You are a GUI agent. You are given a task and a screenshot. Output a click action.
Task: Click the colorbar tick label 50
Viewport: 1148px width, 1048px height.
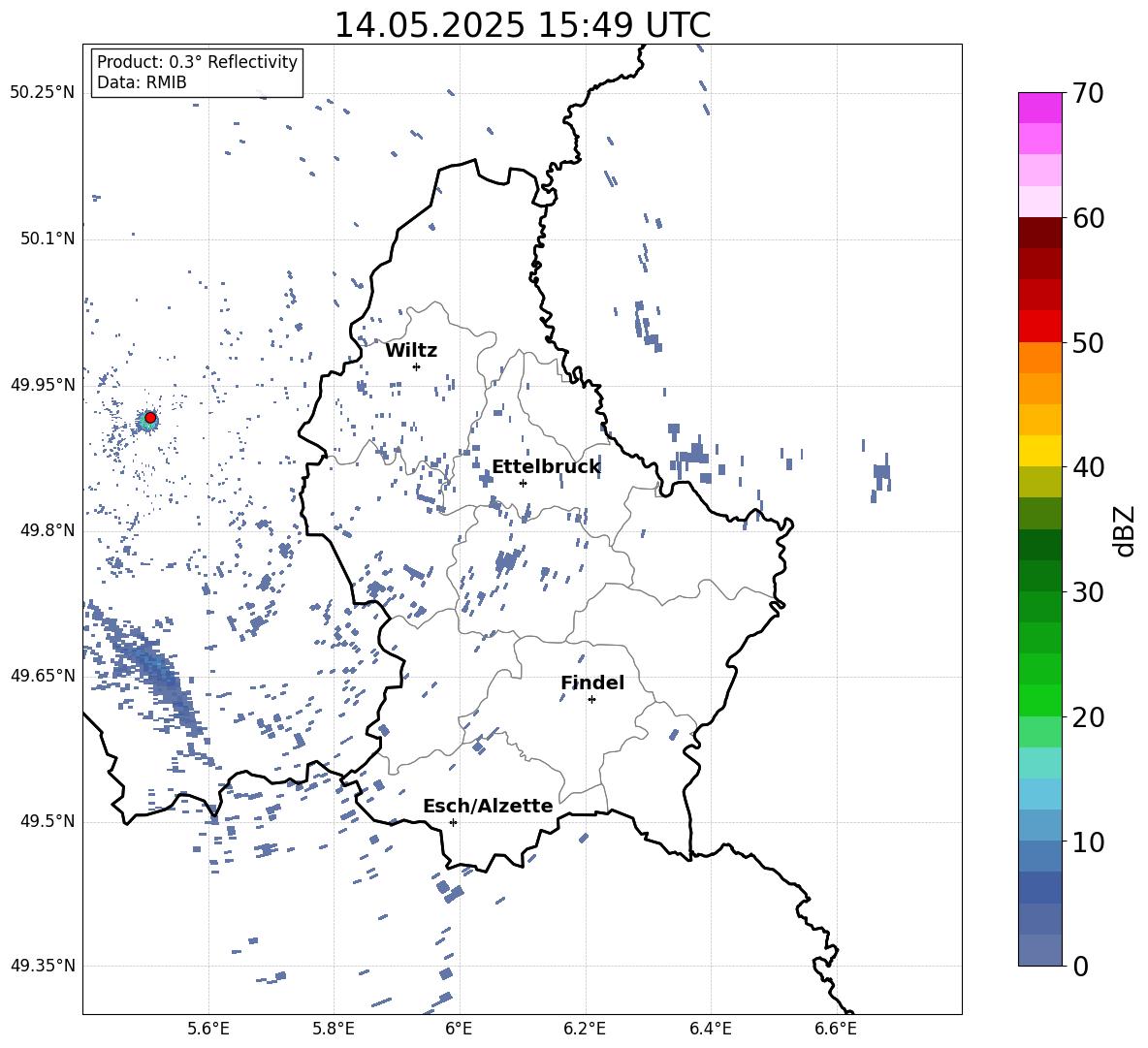[x=1088, y=342]
